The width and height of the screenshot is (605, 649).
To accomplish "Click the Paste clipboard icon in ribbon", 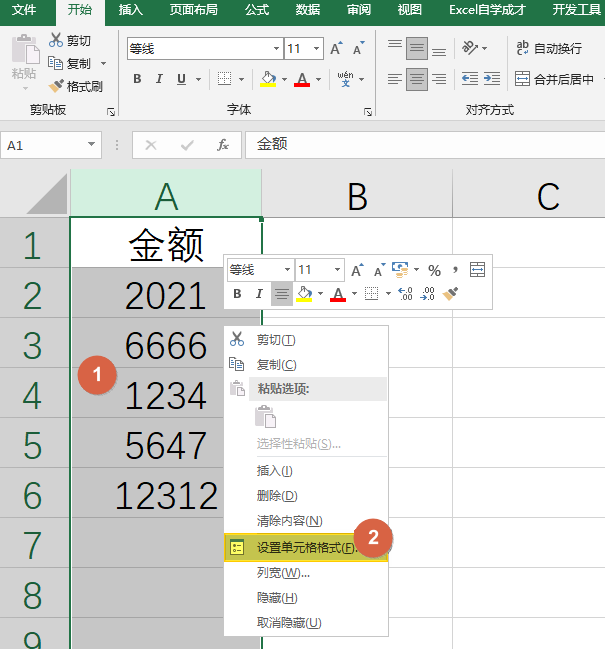I will point(25,50).
